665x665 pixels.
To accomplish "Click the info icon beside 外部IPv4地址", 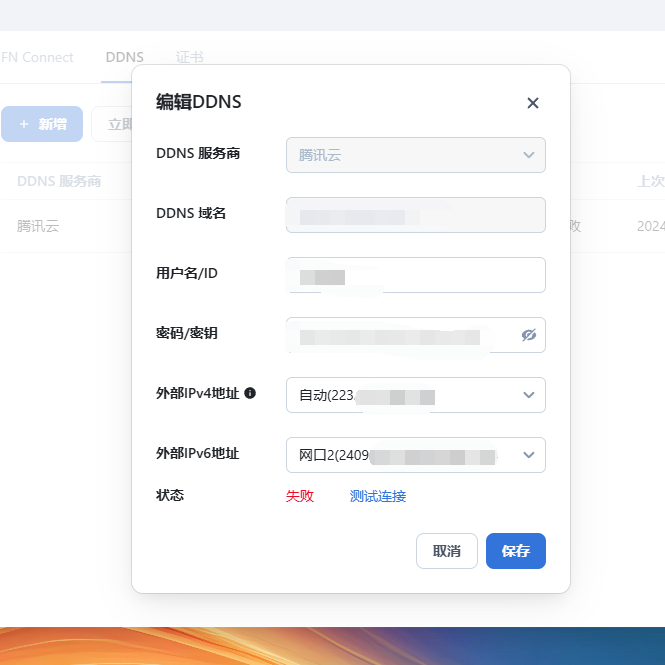I will point(250,393).
